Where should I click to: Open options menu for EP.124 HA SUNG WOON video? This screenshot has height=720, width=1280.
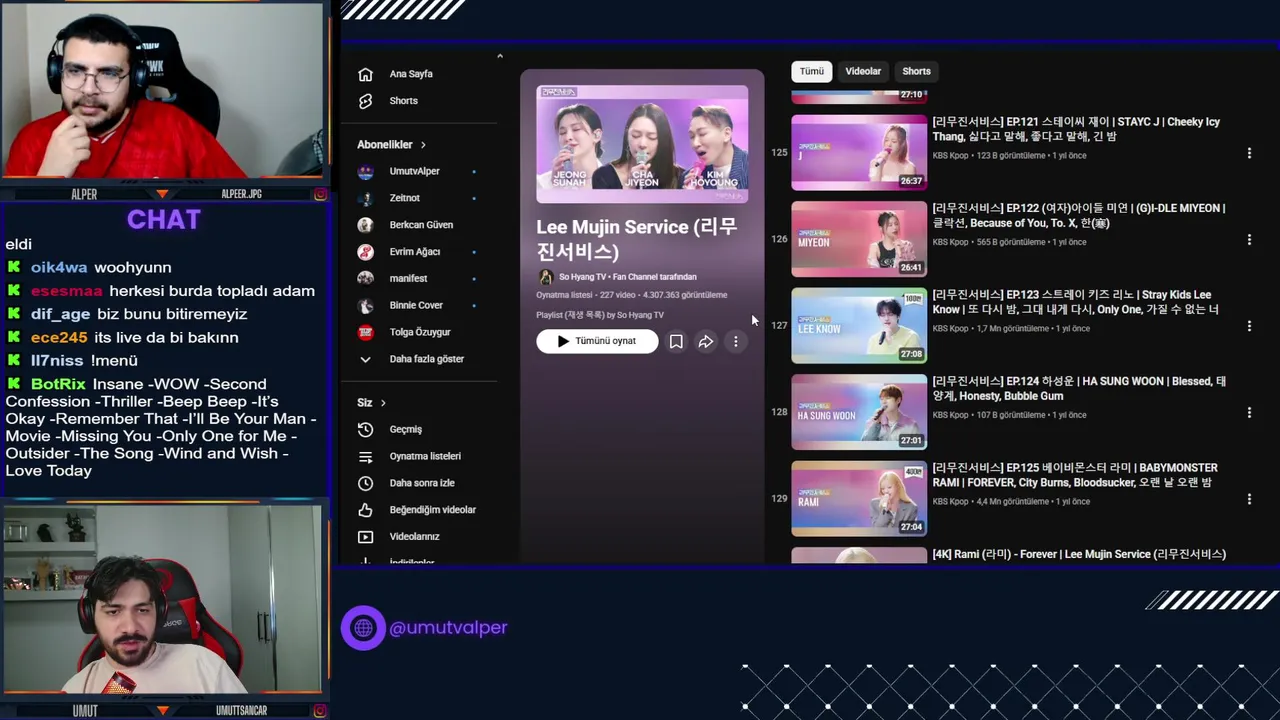(1249, 412)
